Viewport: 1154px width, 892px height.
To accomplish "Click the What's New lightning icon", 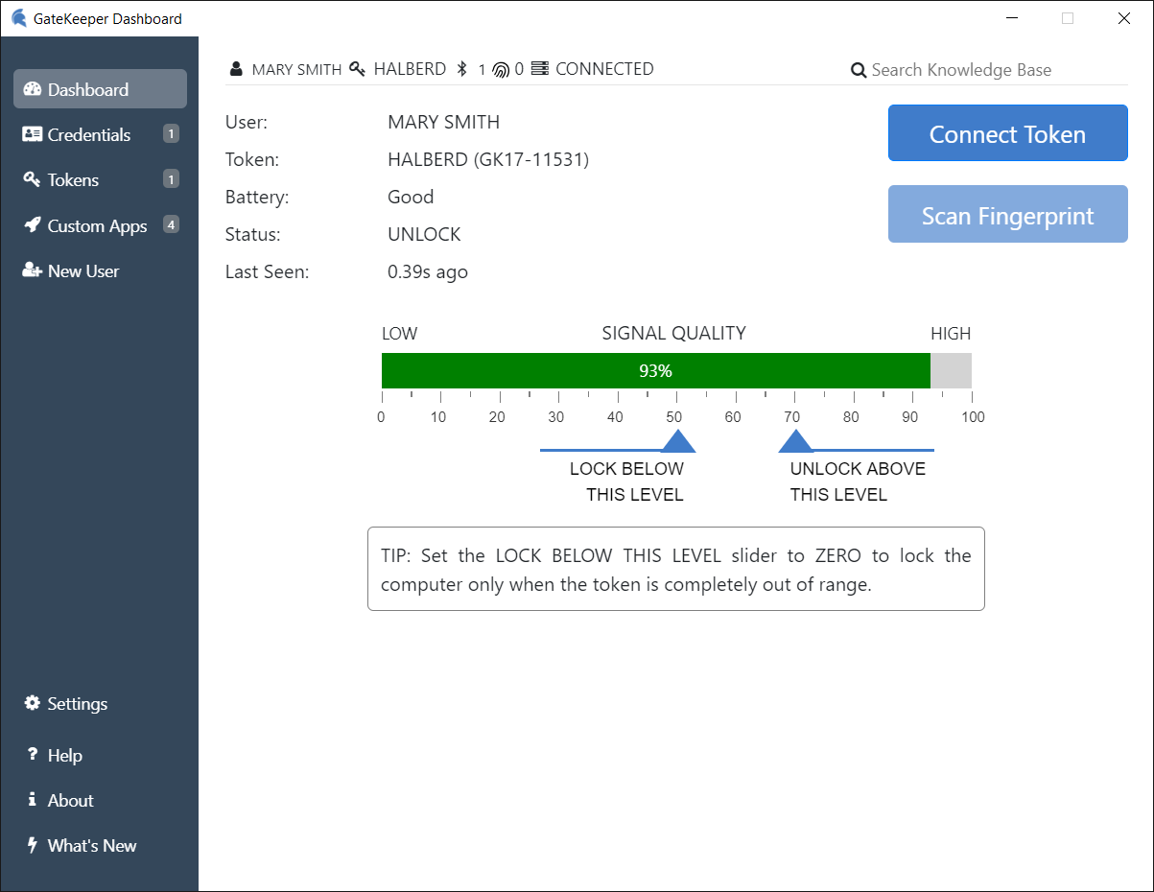I will click(32, 845).
